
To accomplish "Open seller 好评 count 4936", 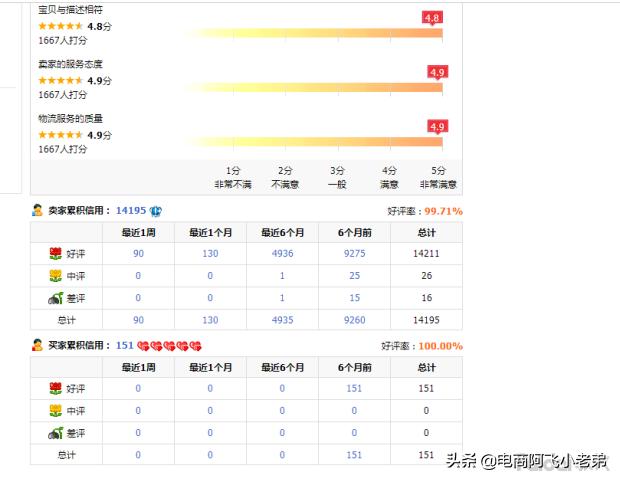I will coord(282,253).
